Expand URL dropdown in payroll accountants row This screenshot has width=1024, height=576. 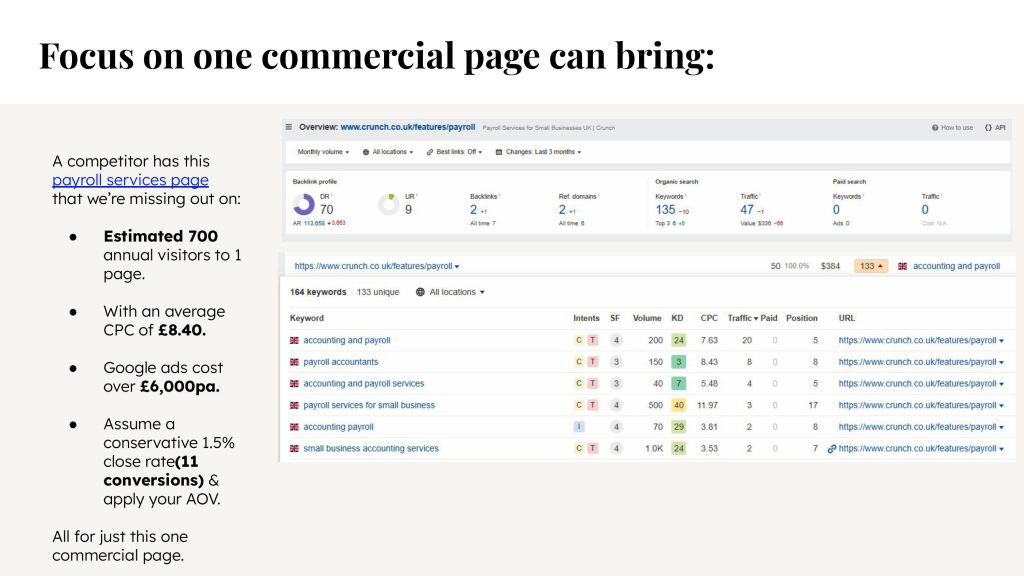pyautogui.click(x=1001, y=362)
